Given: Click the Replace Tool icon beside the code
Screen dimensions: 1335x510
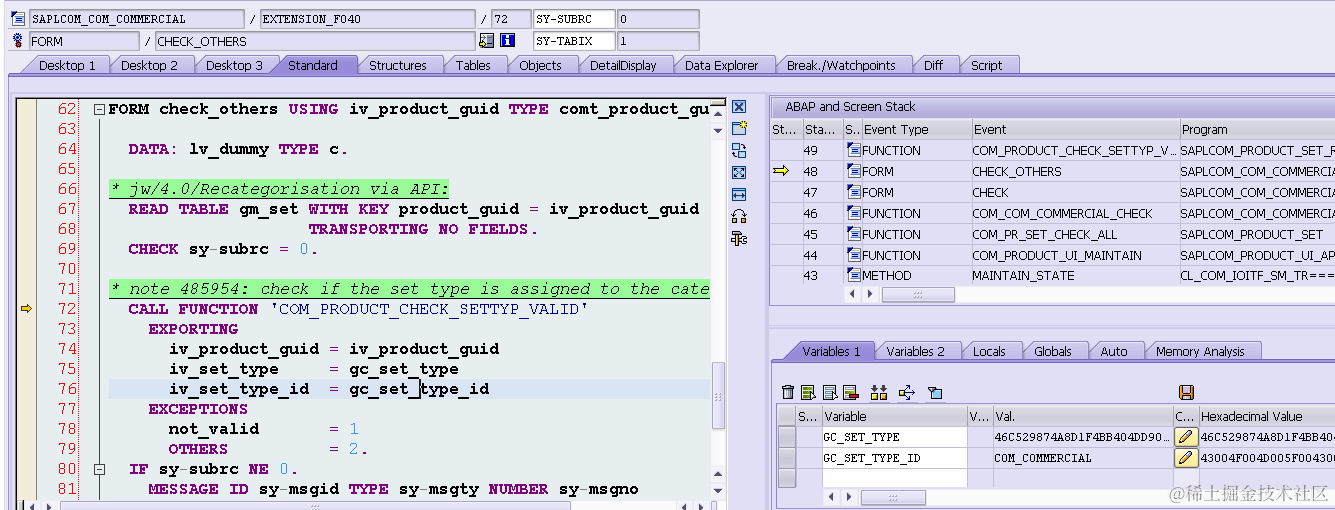Looking at the screenshot, I should pos(739,150).
